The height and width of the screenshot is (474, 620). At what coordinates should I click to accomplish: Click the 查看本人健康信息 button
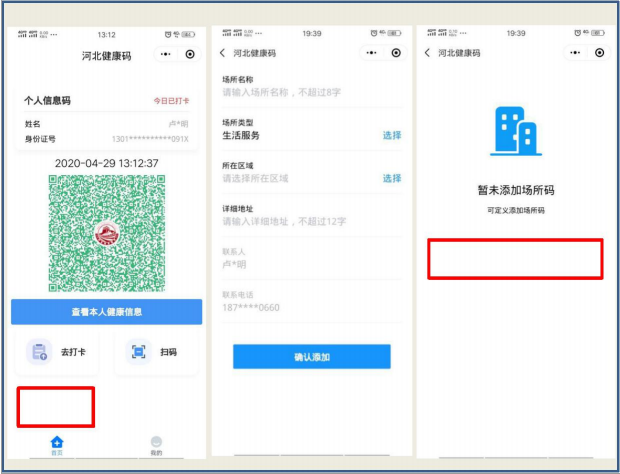(106, 312)
